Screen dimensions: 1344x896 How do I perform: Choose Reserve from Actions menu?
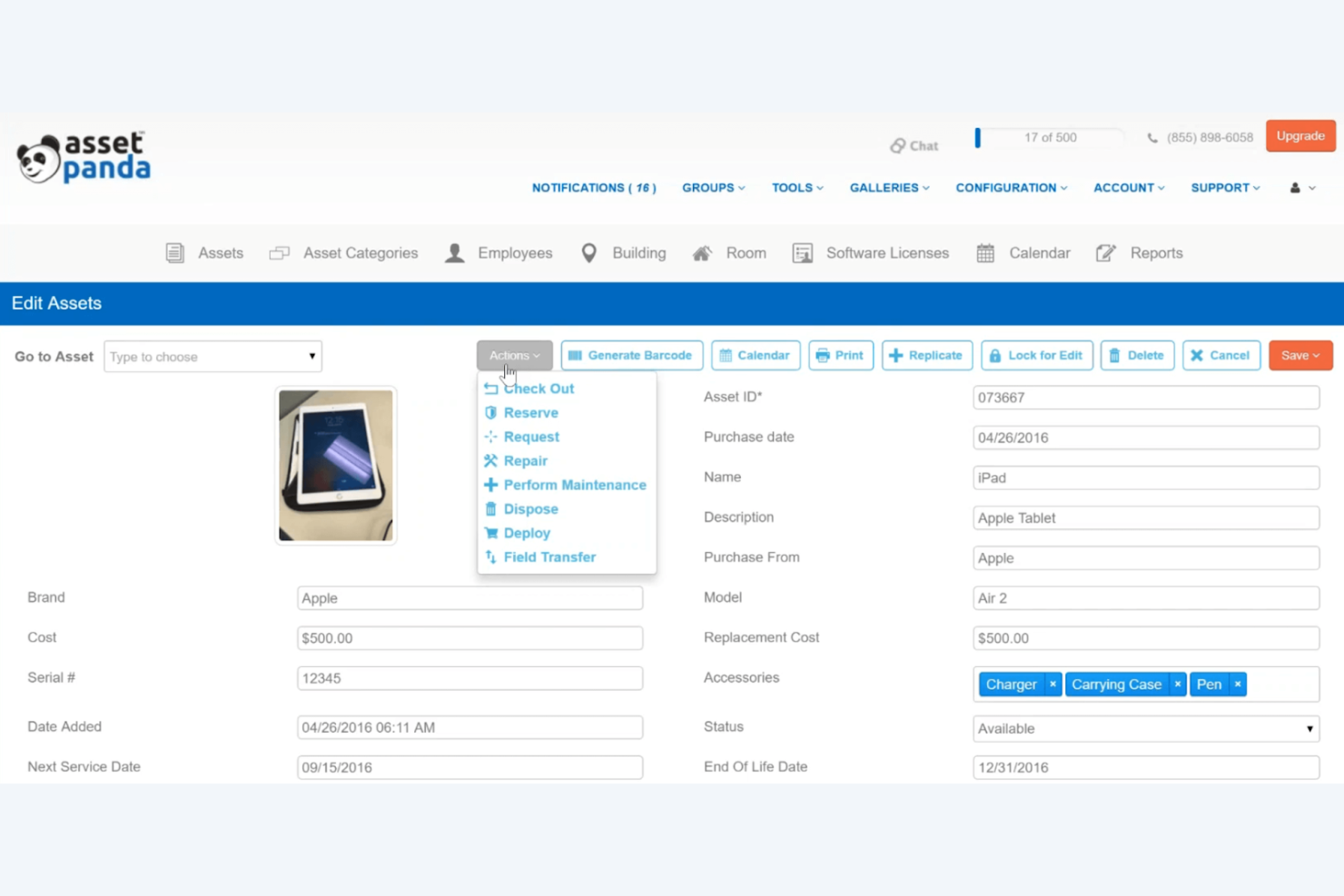(531, 413)
